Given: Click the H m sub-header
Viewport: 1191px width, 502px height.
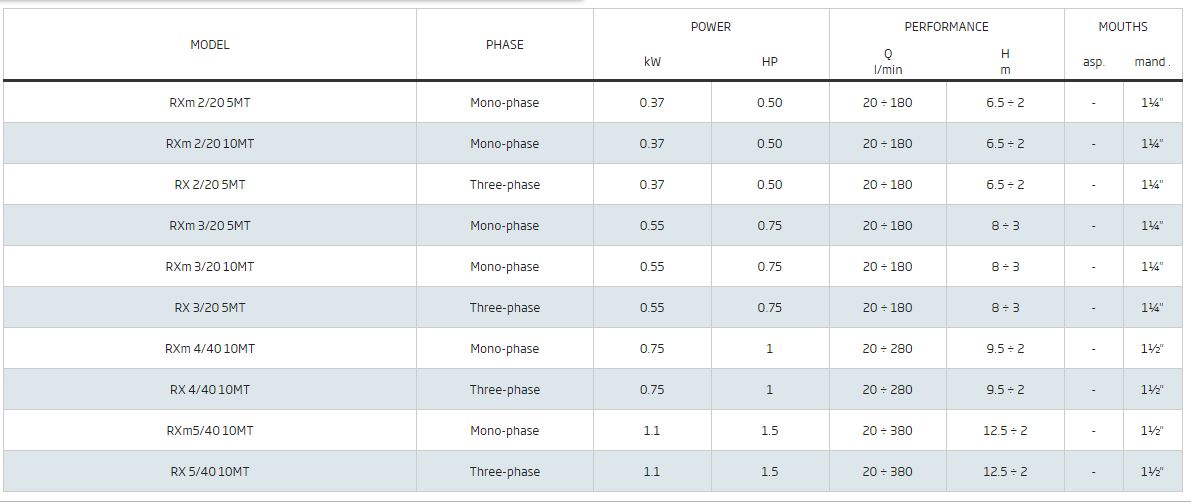Looking at the screenshot, I should [1005, 62].
